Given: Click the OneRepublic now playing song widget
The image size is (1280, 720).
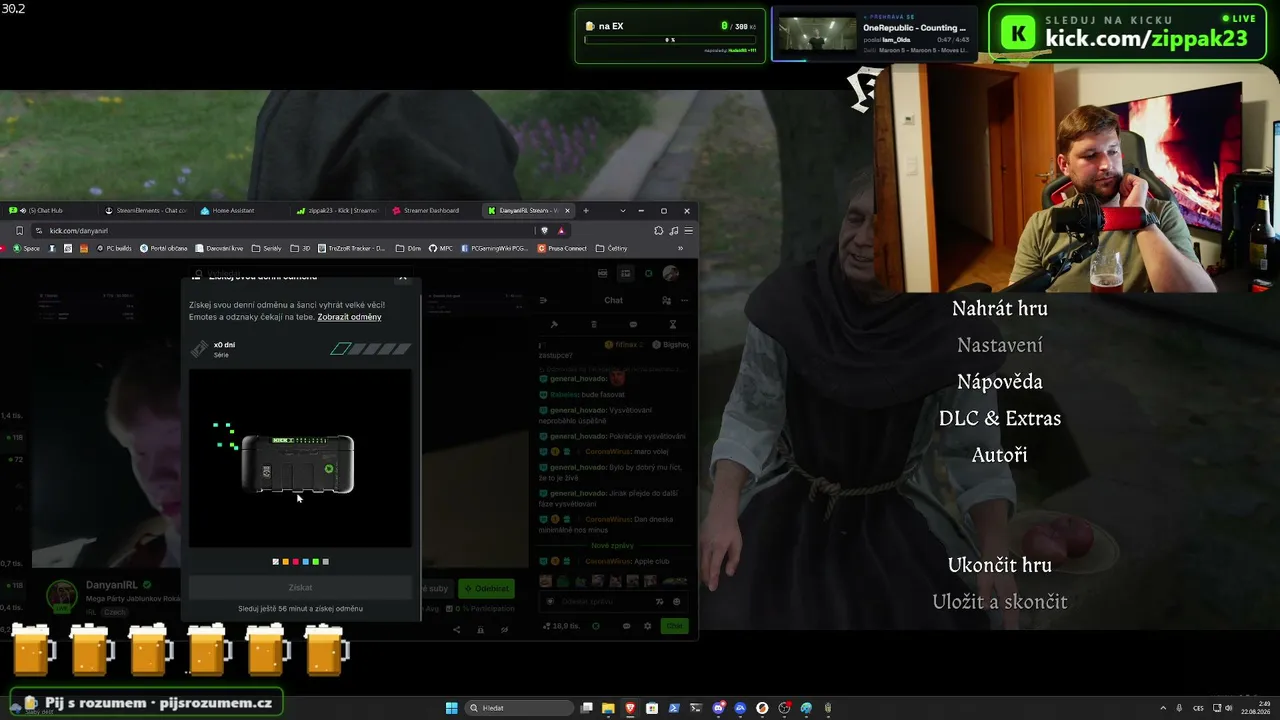Looking at the screenshot, I should click(874, 35).
